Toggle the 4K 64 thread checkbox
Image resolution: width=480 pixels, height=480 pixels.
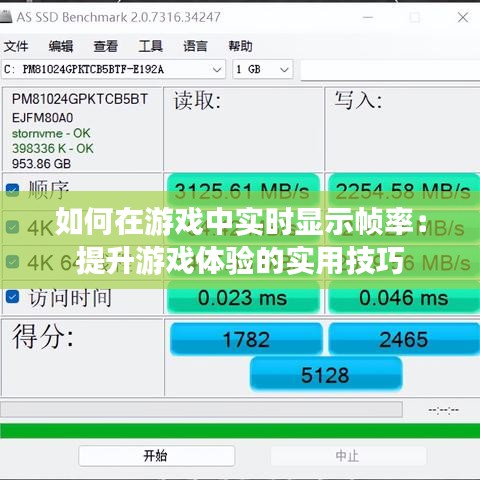coord(13,262)
